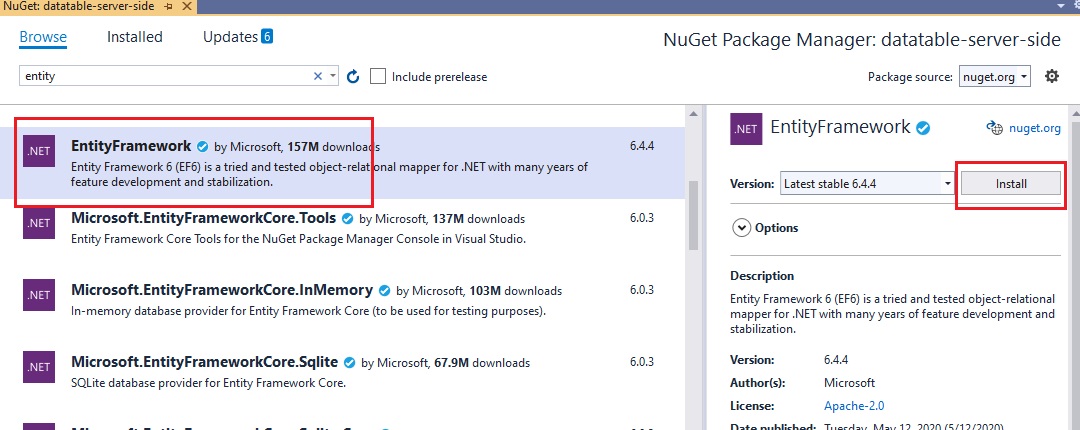
Task: Select Microsoft.EntityFrameworkCore.Tools package
Action: [x=342, y=234]
